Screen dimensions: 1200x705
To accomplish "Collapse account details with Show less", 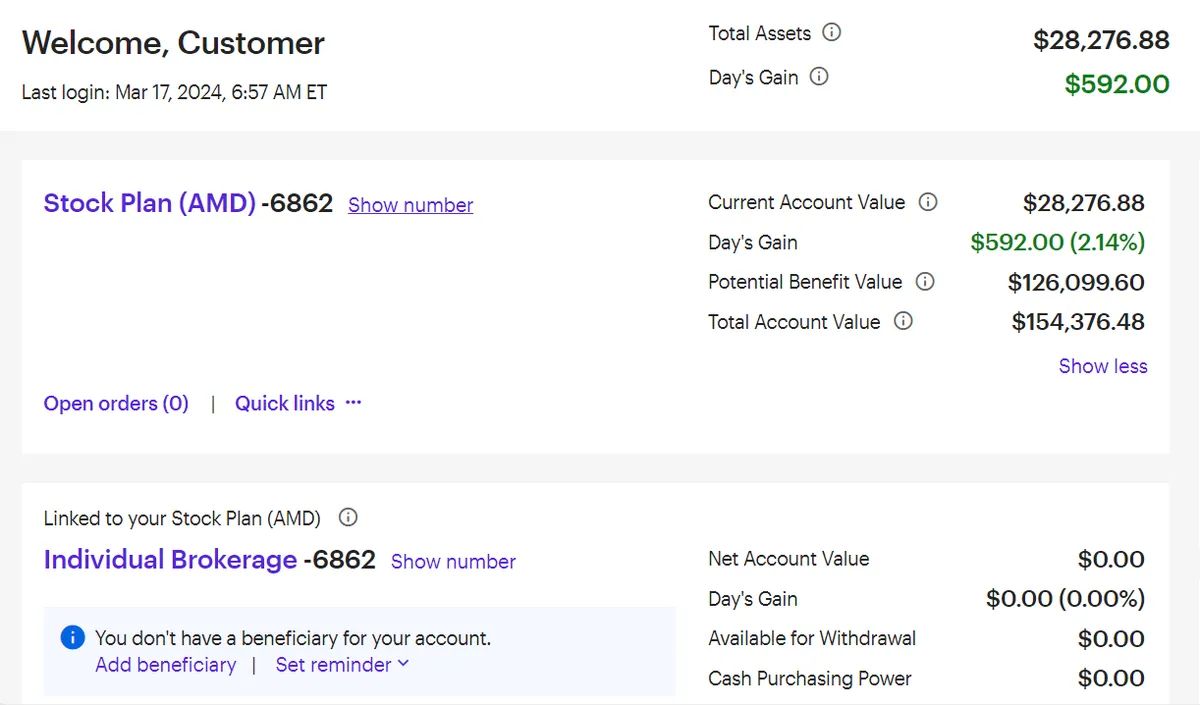I will coord(1102,366).
